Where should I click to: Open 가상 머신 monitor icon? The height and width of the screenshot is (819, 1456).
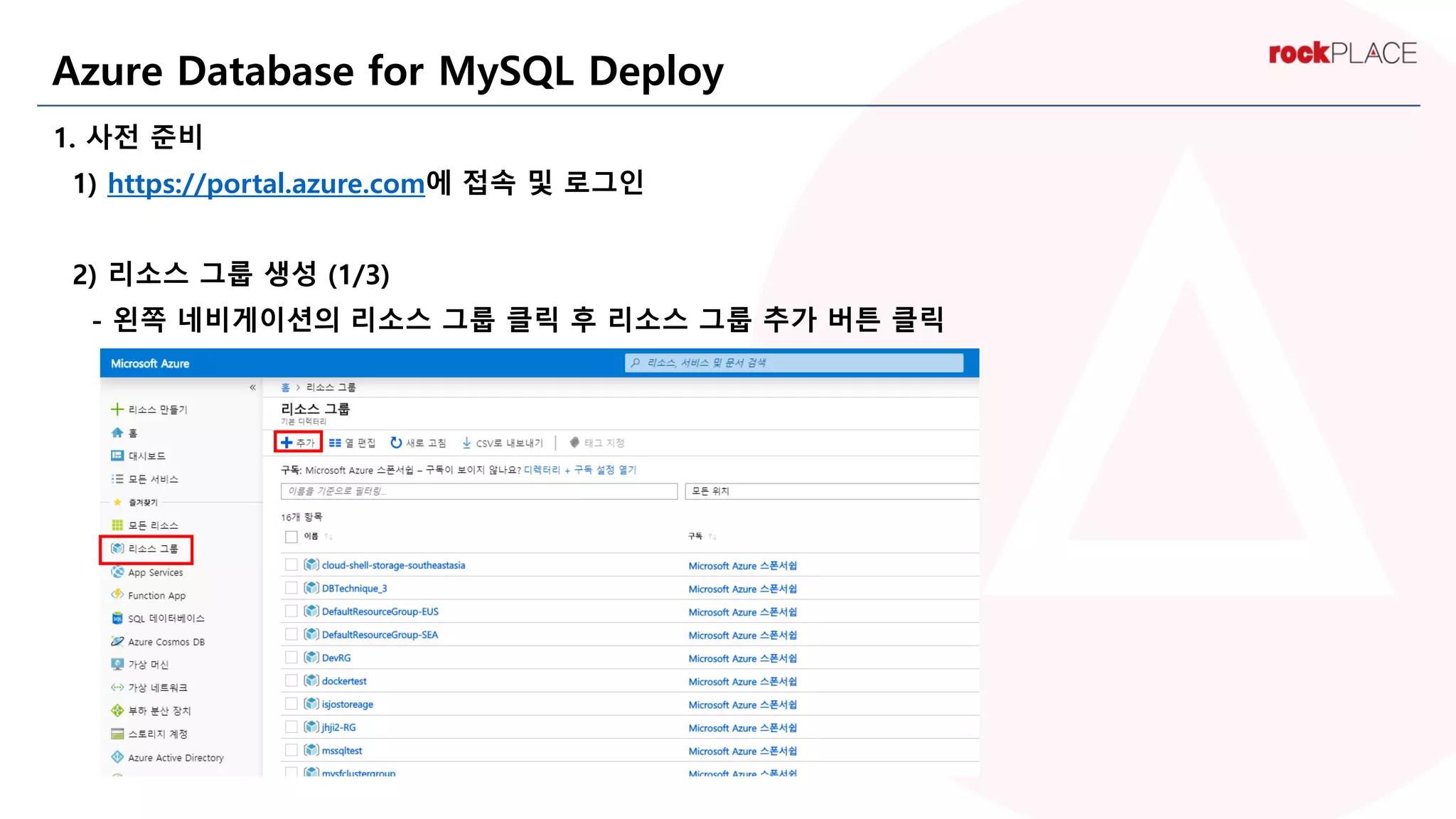(117, 664)
